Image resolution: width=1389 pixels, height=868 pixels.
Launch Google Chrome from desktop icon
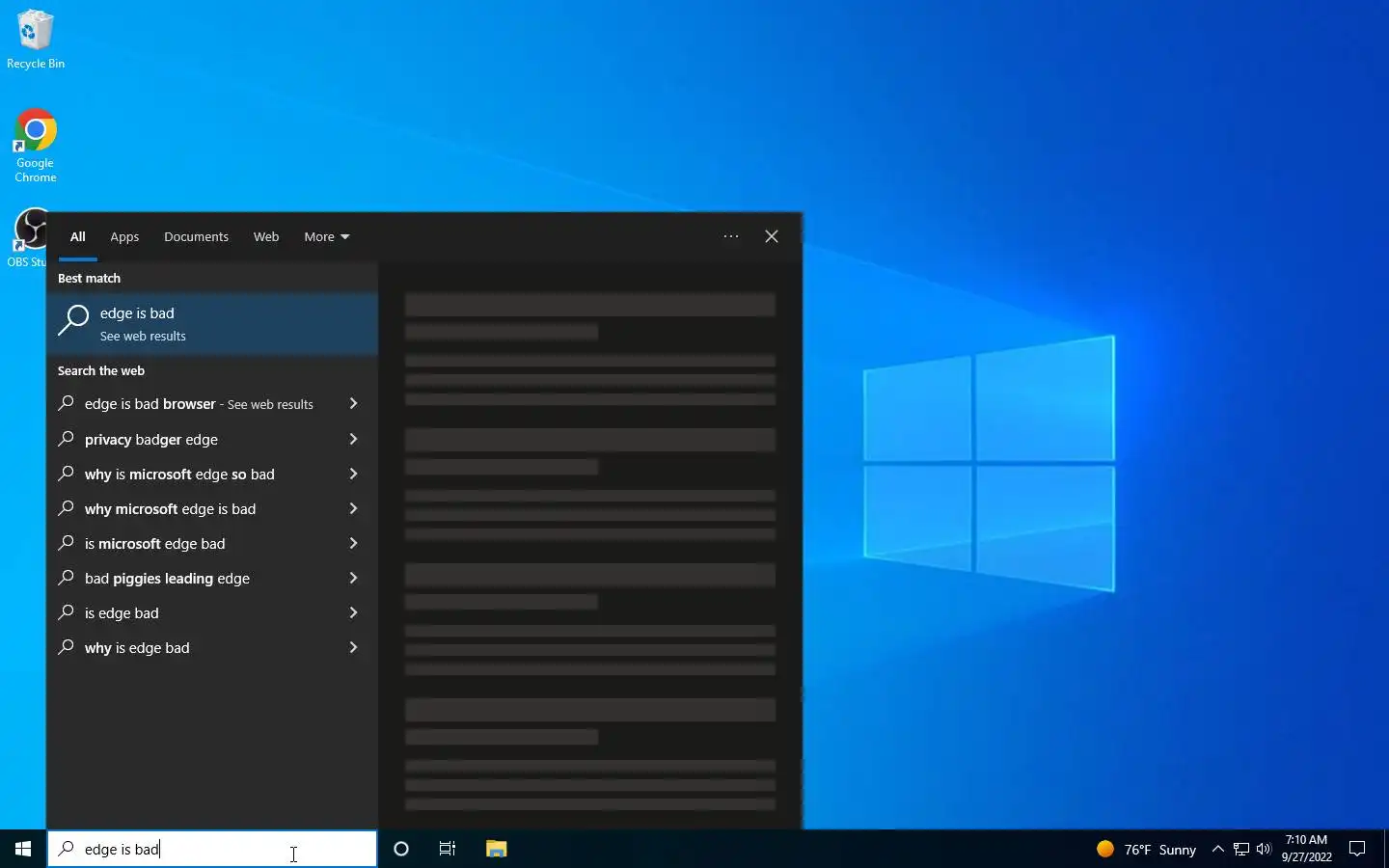[x=36, y=146]
